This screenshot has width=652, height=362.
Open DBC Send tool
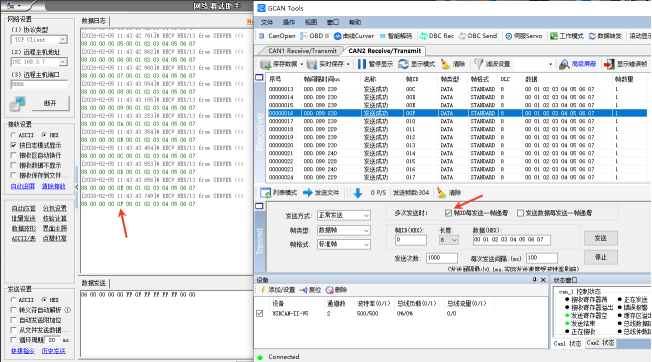[x=478, y=36]
